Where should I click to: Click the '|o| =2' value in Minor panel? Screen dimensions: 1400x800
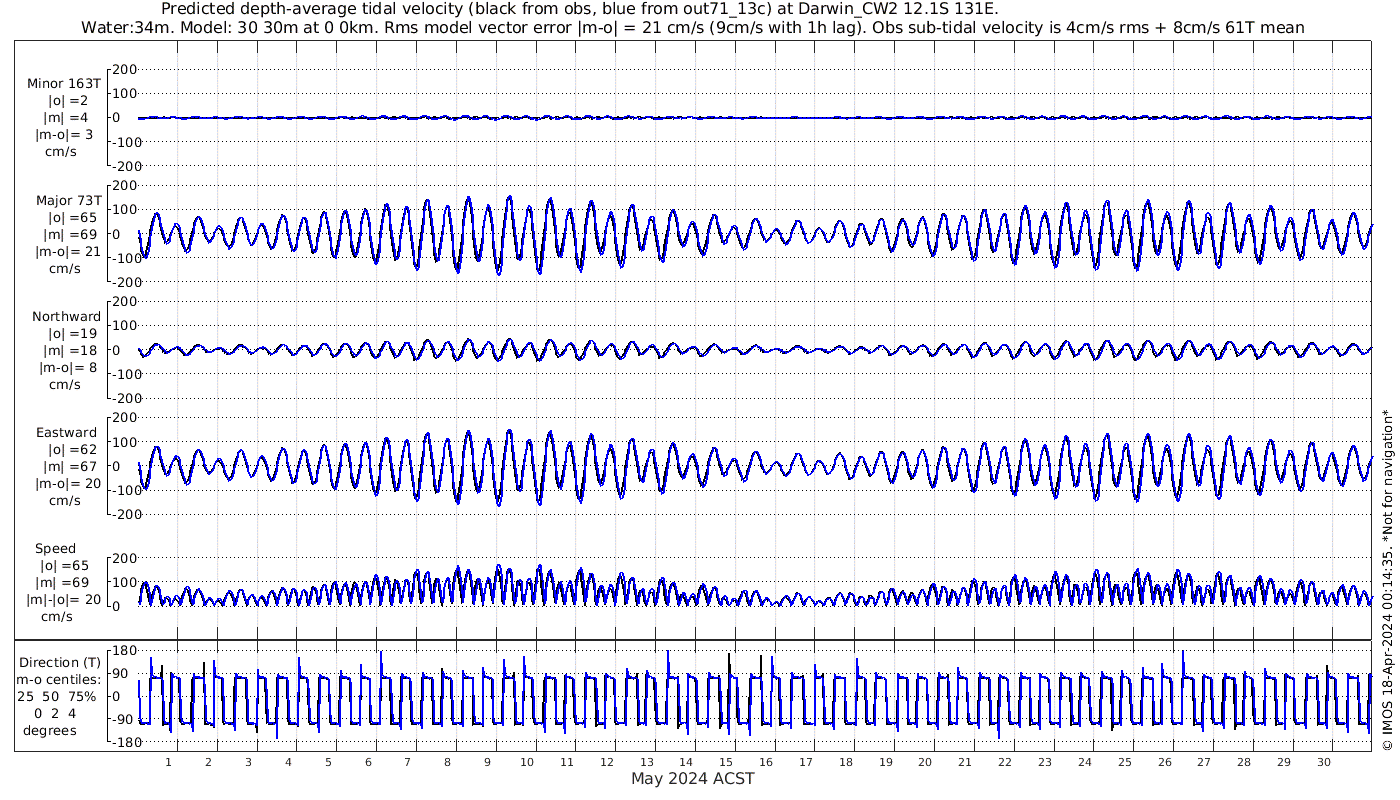point(68,101)
